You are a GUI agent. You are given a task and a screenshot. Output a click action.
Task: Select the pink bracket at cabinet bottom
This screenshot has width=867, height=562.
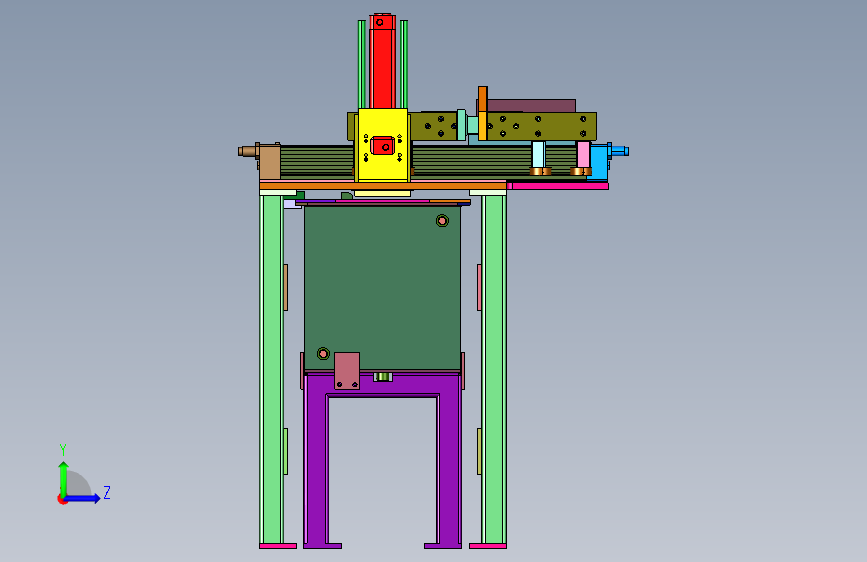click(x=347, y=371)
